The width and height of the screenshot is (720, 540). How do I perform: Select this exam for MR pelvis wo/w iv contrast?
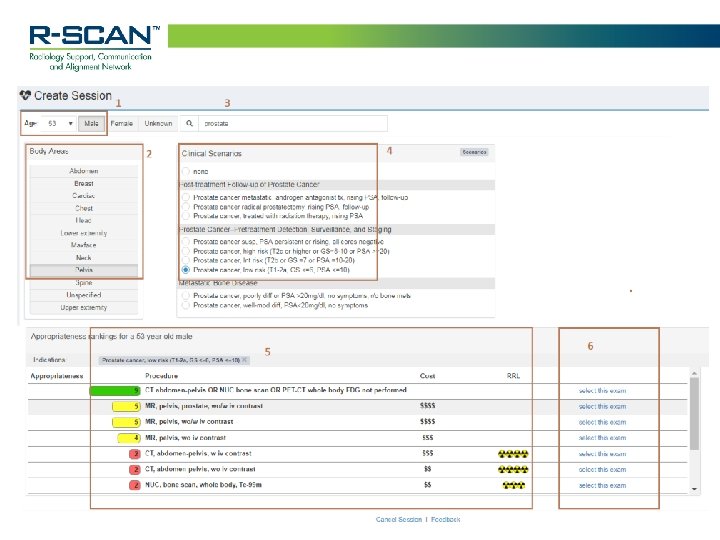click(602, 422)
